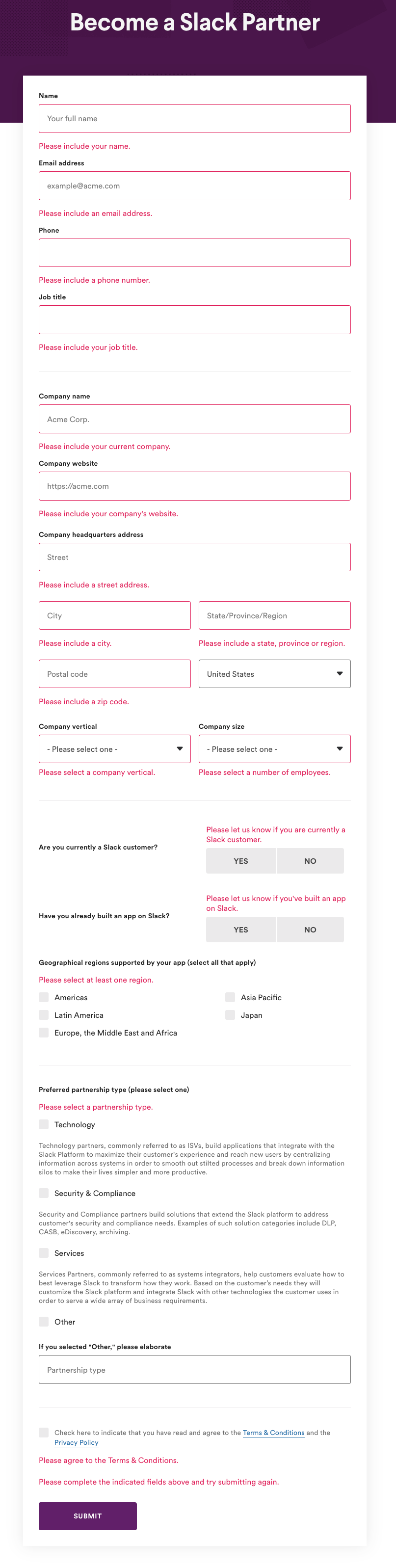Check the Americas region checkbox
This screenshot has height=1568, width=396.
click(x=43, y=997)
